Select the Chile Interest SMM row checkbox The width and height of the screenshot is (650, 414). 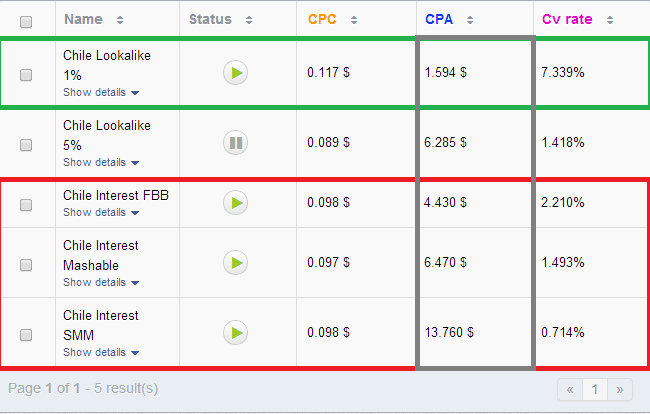point(26,335)
